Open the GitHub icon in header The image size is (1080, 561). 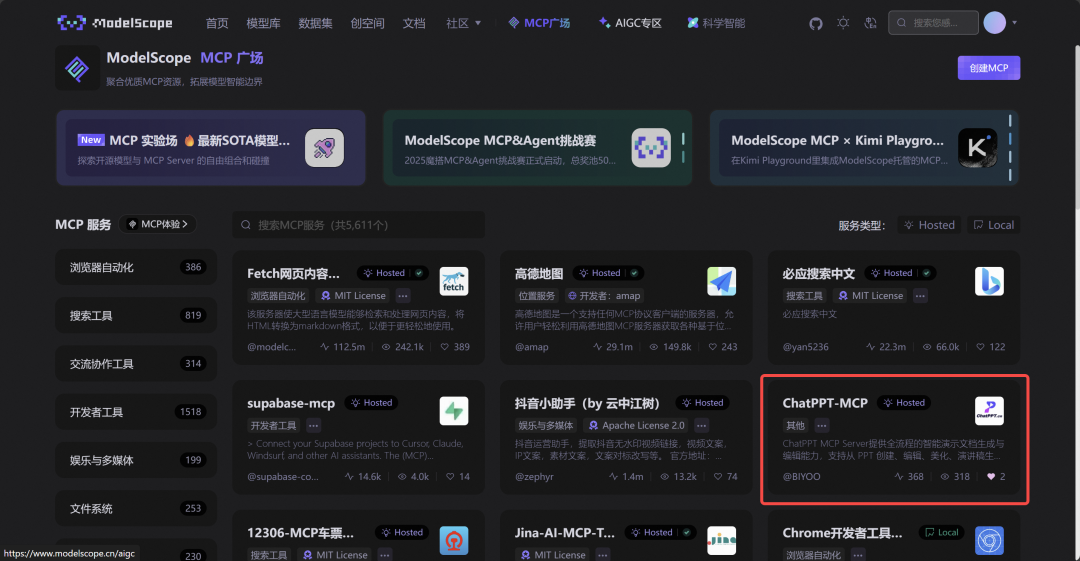click(816, 23)
